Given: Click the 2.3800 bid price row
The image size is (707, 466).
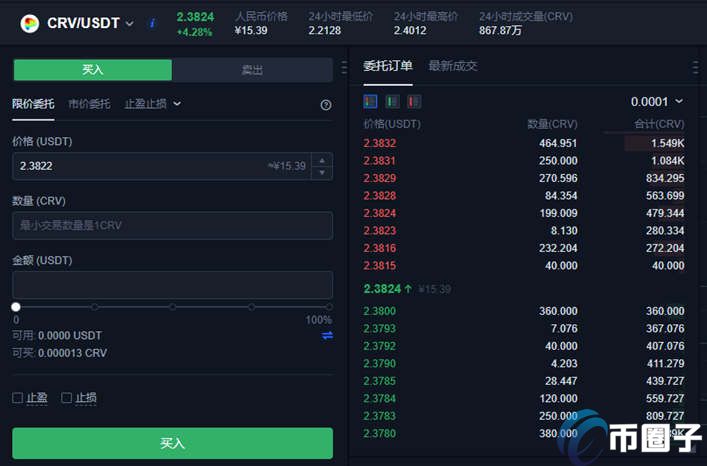Looking at the screenshot, I should coord(524,311).
